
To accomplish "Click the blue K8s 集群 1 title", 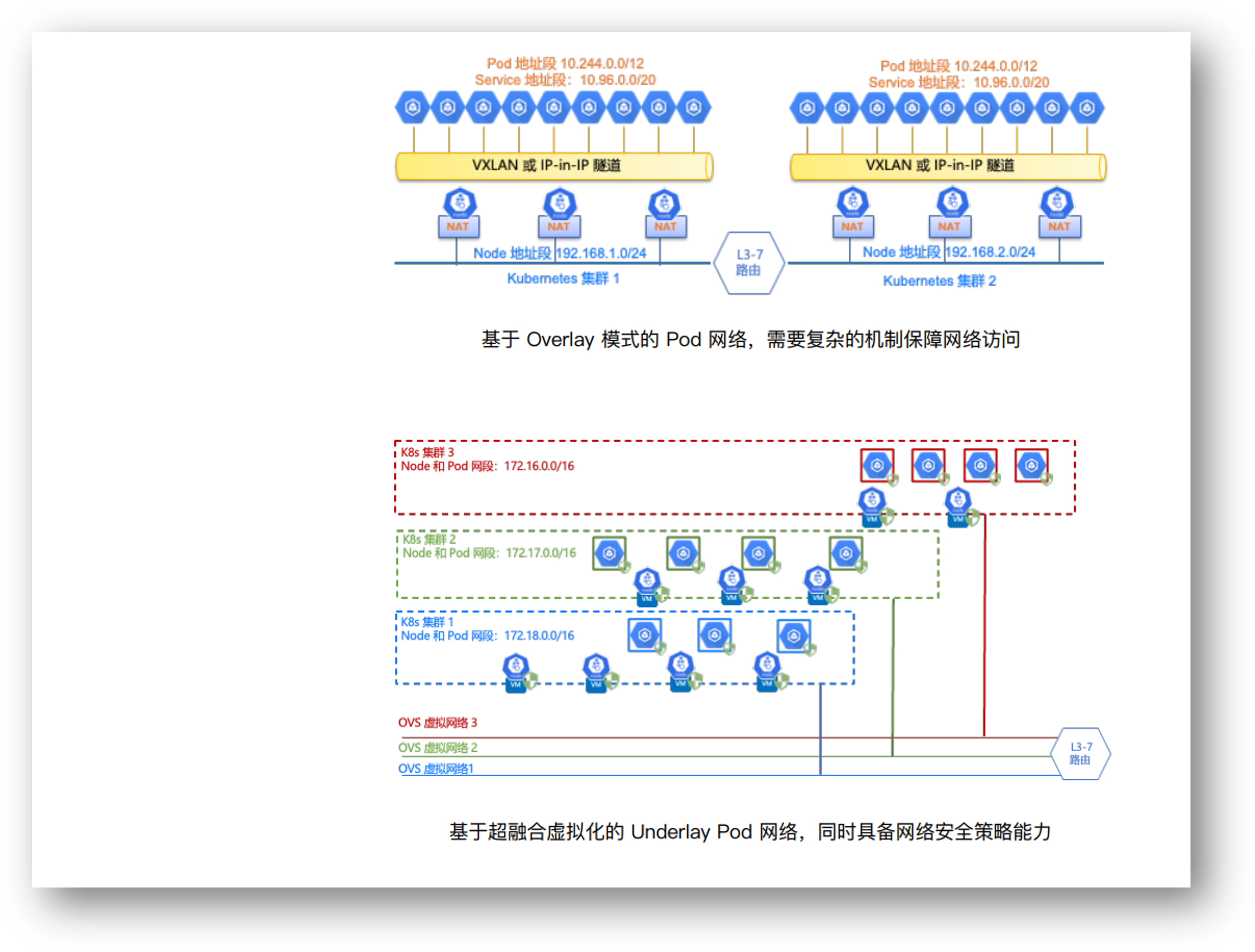I will coord(427,622).
